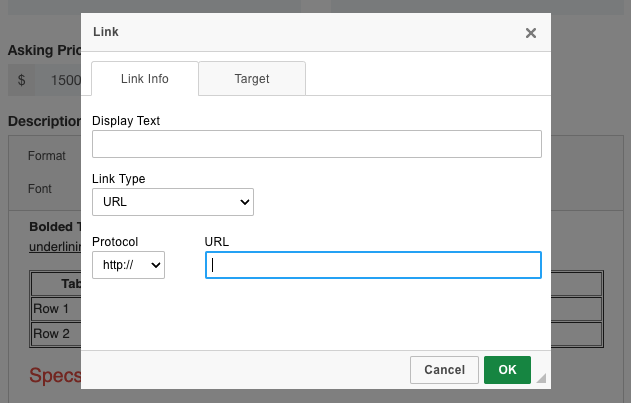Click the Link dialog title

106,32
